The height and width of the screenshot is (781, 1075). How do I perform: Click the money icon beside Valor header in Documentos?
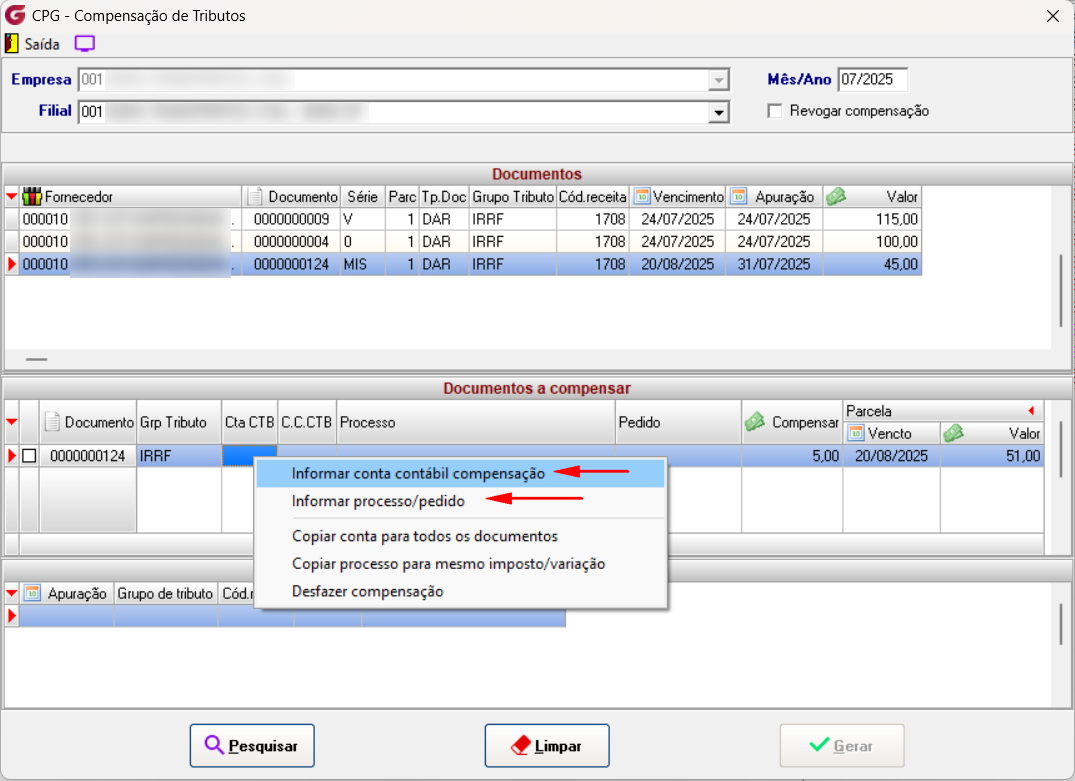tap(836, 197)
